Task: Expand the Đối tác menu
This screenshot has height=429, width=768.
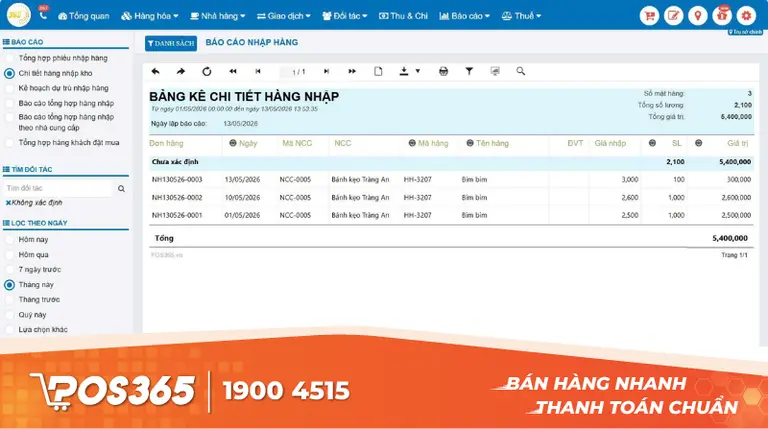Action: click(x=345, y=16)
